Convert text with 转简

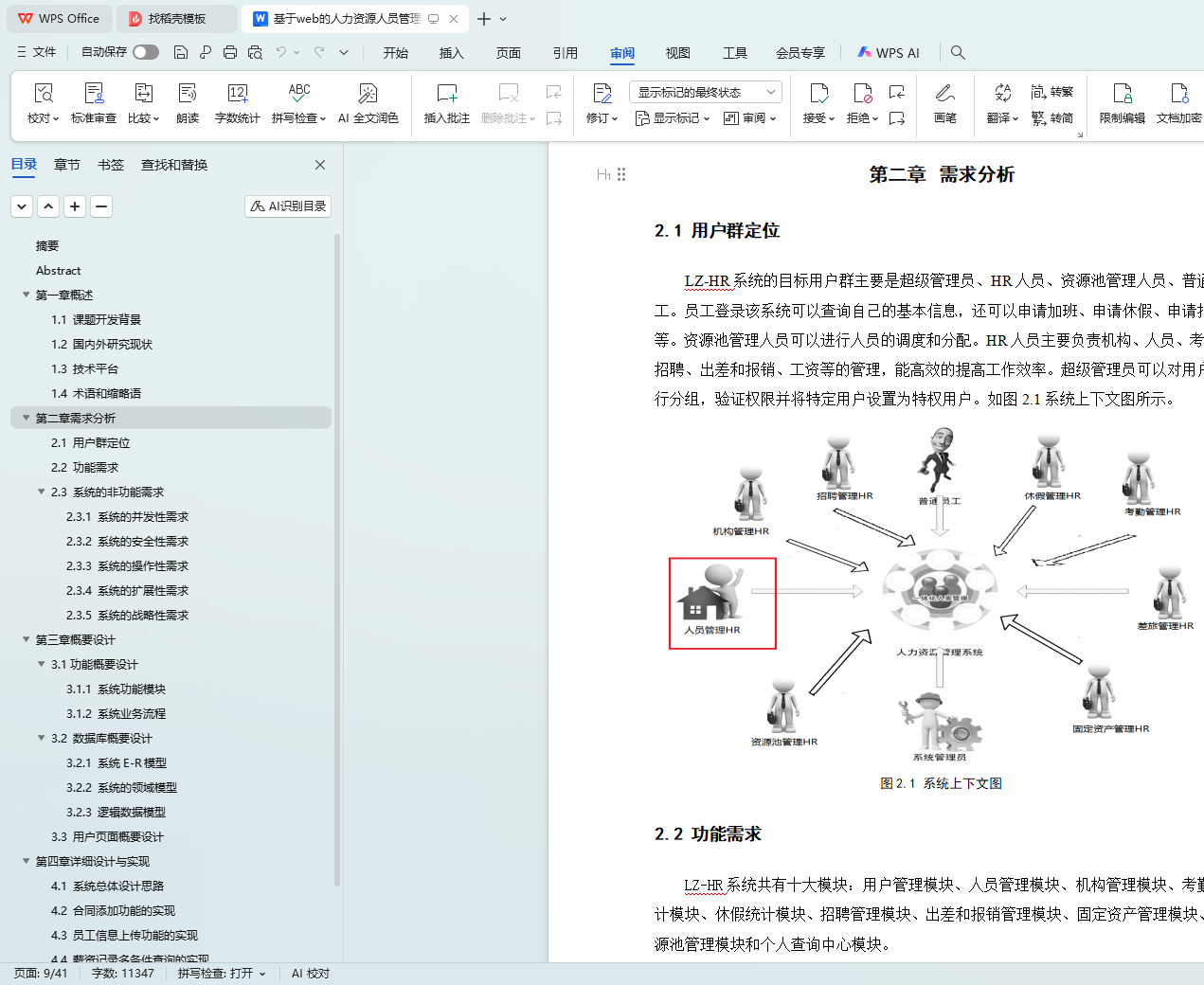[x=1052, y=118]
